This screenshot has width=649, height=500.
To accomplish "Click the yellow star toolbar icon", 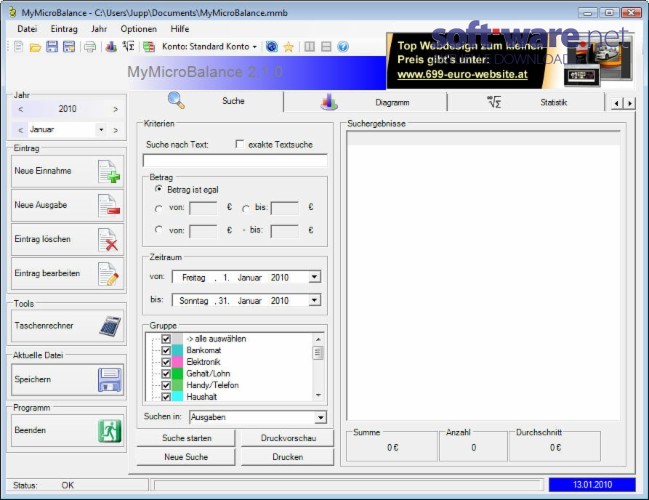I will [288, 47].
